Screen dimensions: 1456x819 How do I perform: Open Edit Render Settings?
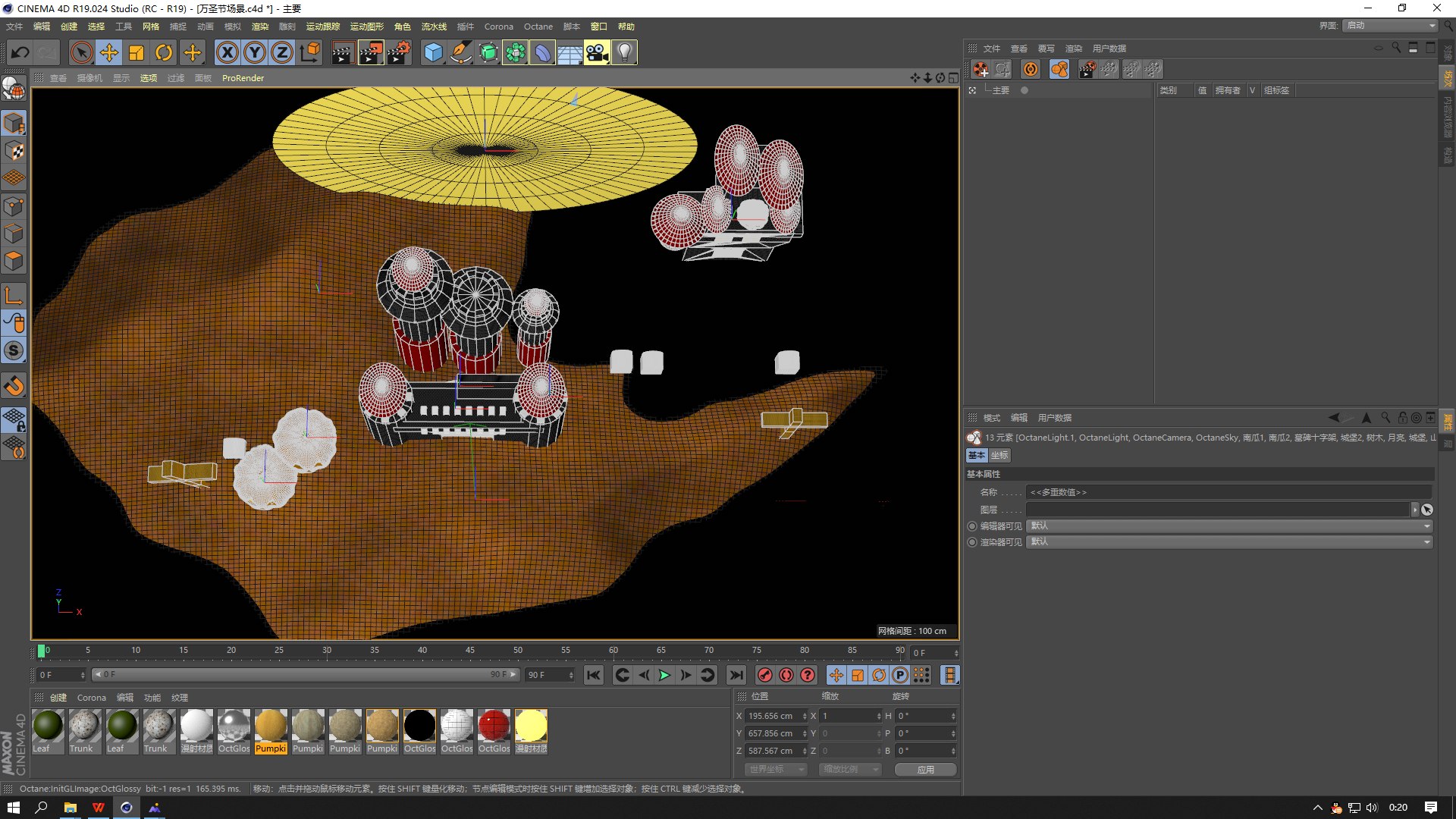(x=399, y=52)
